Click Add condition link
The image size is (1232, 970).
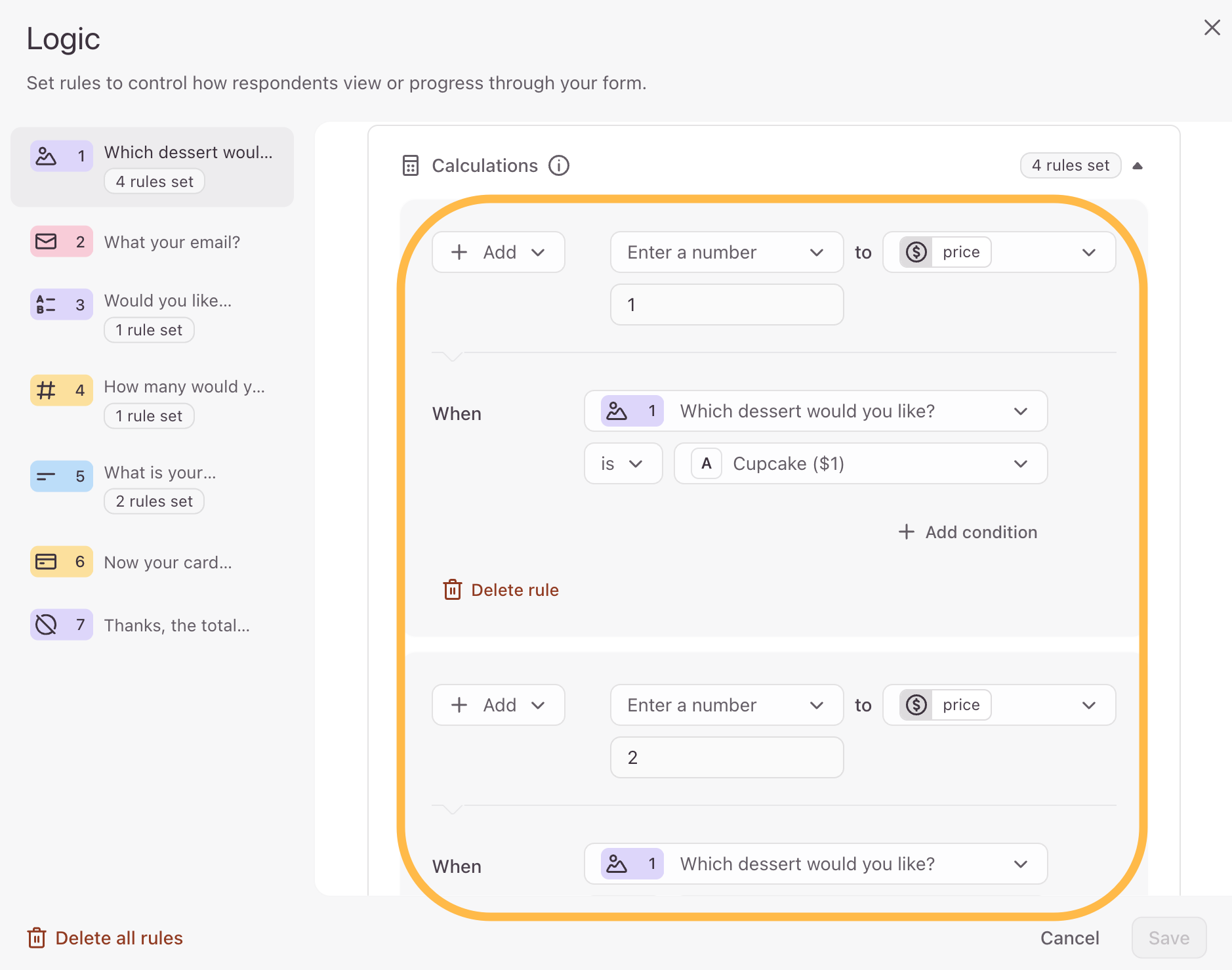968,532
